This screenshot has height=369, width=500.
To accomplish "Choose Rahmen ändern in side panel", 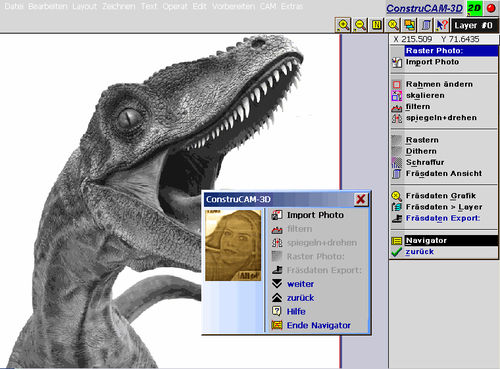I will 439,84.
